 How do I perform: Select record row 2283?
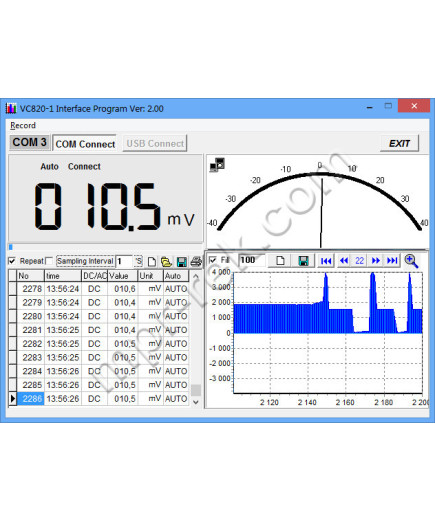tap(99, 357)
